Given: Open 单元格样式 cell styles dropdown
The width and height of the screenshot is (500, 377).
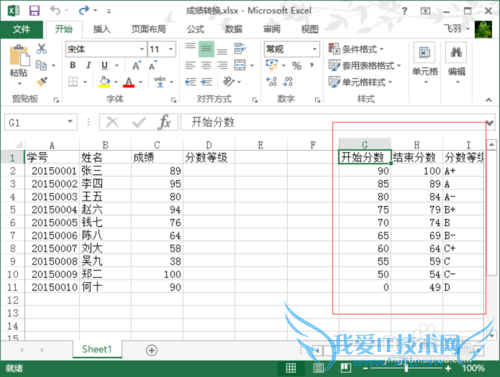Looking at the screenshot, I should 360,82.
